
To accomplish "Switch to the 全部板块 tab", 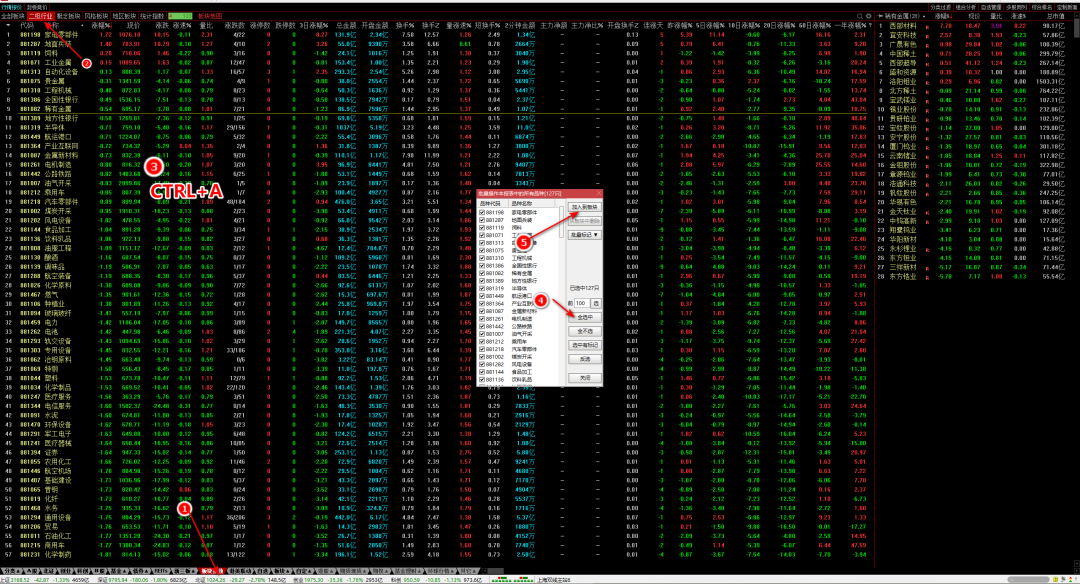I will click(13, 16).
